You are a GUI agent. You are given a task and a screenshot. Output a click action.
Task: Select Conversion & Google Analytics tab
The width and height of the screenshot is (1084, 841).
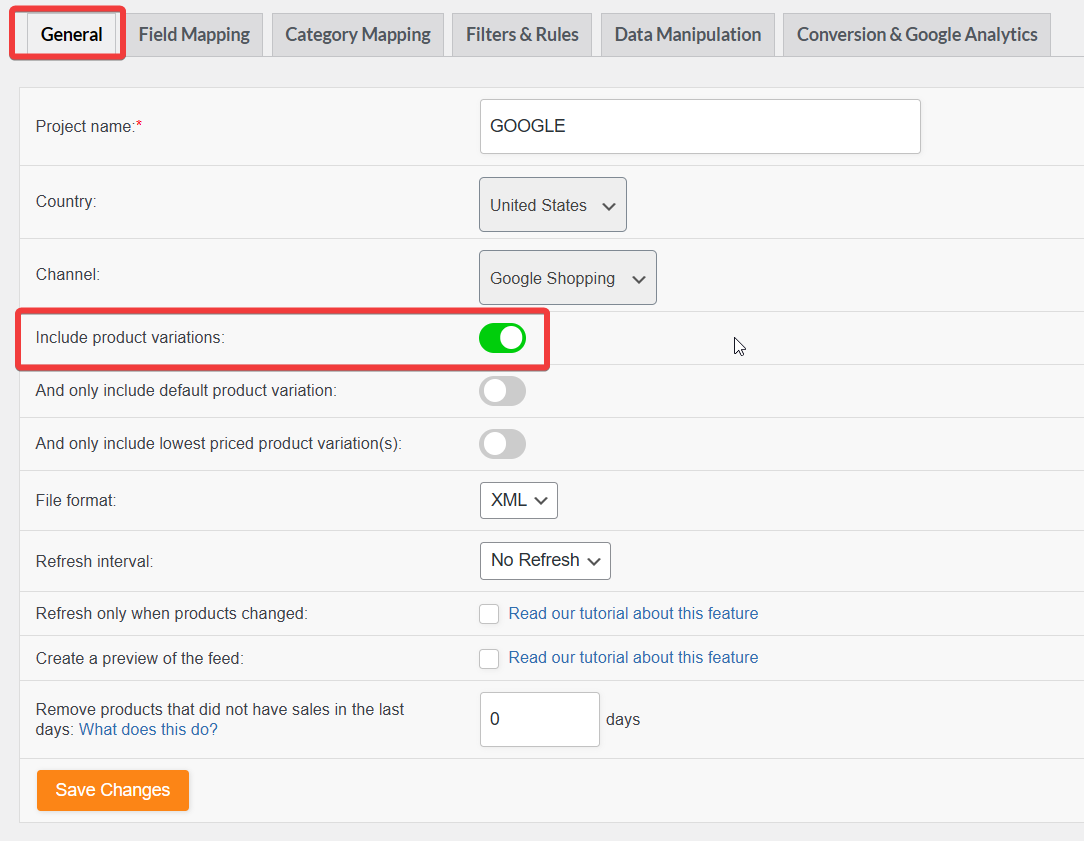(x=916, y=35)
